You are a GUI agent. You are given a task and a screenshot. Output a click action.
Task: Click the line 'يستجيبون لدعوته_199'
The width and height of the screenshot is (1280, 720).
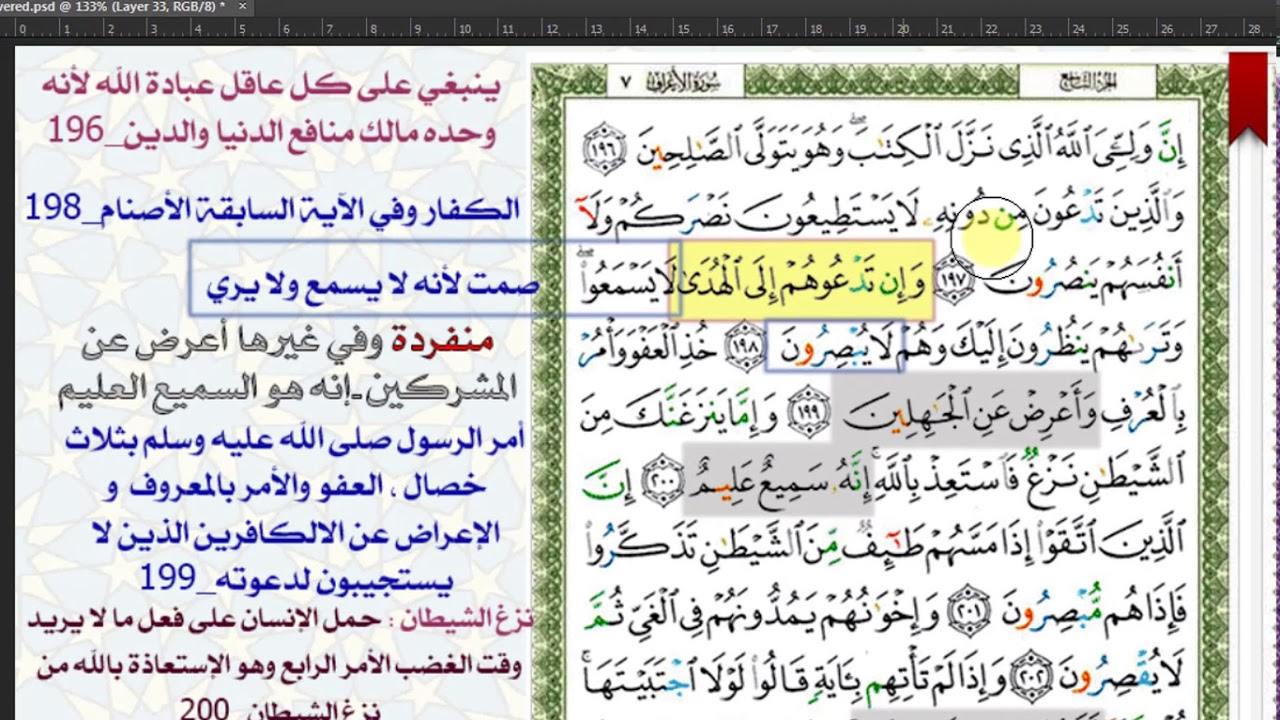pyautogui.click(x=295, y=578)
